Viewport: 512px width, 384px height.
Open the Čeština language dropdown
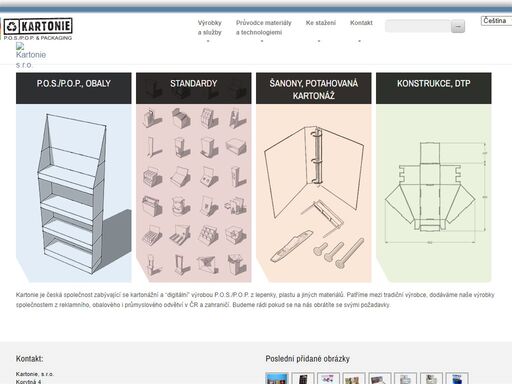[x=496, y=21]
